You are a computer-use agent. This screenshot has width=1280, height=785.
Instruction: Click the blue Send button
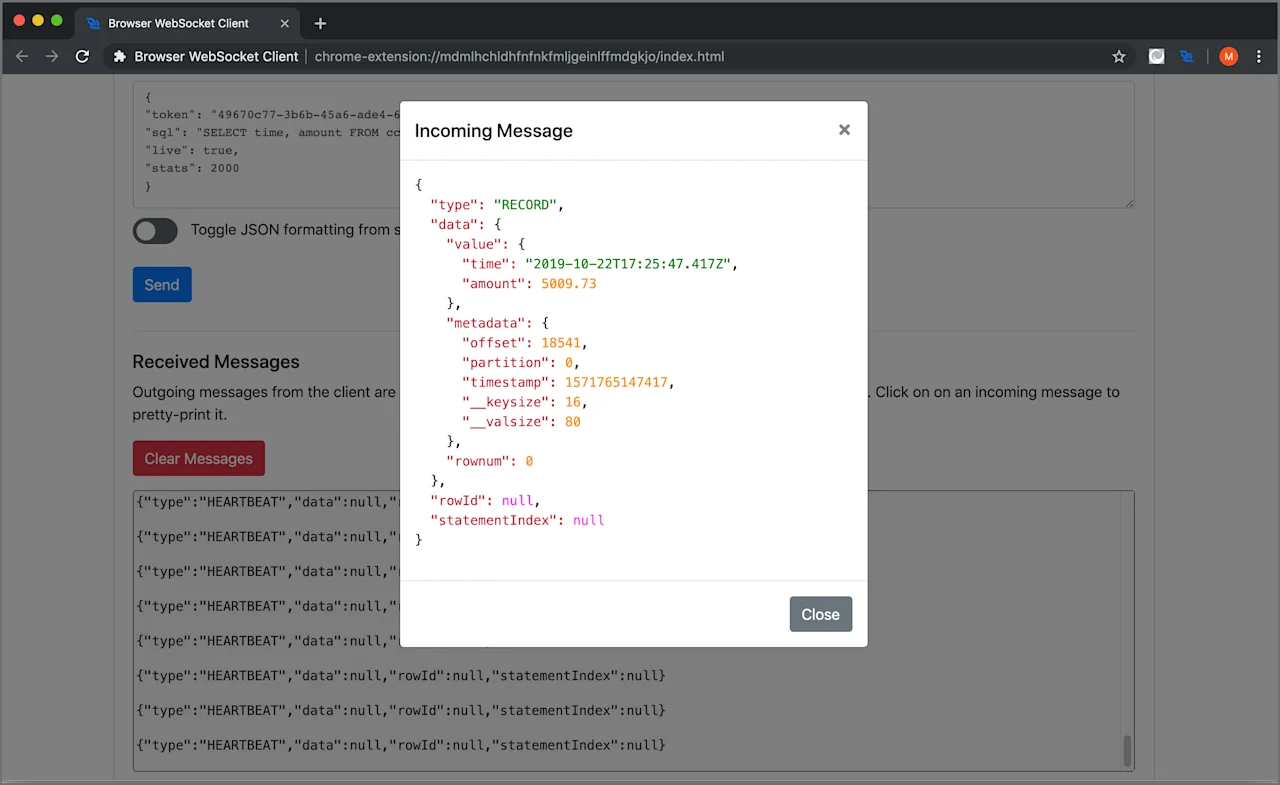[162, 285]
